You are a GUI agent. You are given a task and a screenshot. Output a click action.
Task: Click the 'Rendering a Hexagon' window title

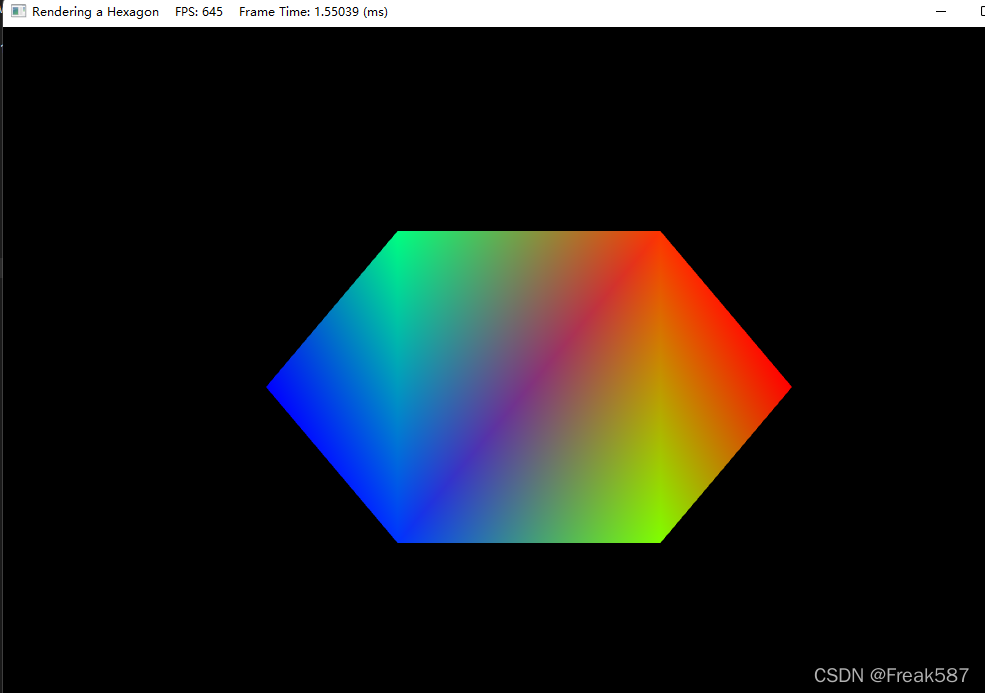(95, 12)
